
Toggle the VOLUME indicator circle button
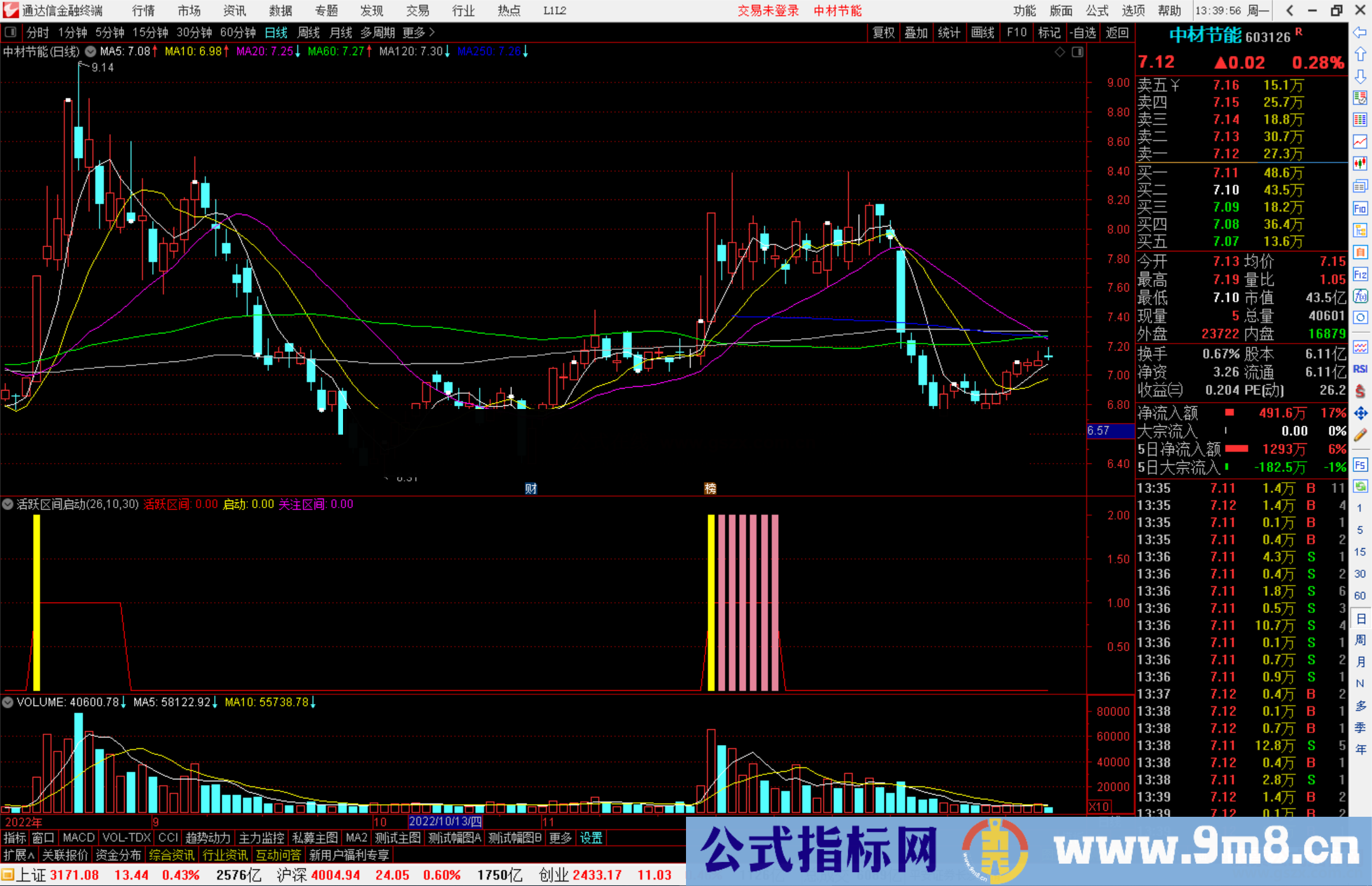[x=8, y=702]
